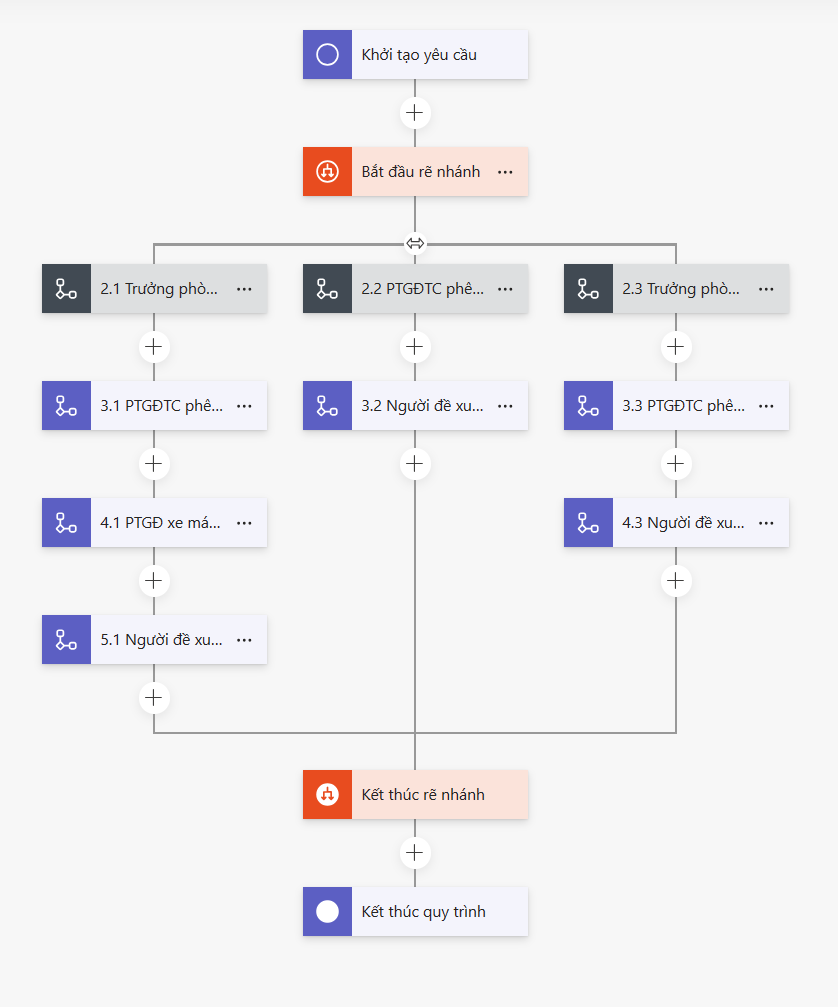The width and height of the screenshot is (838, 1007).
Task: Click the branch width resize handle below Bắt đầu rẽ nhánh
Action: click(415, 243)
